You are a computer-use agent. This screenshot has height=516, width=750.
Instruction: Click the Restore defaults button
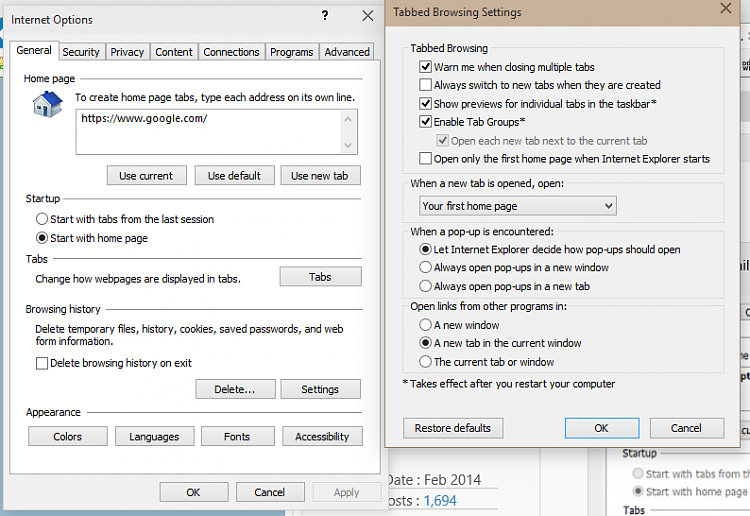coord(453,428)
